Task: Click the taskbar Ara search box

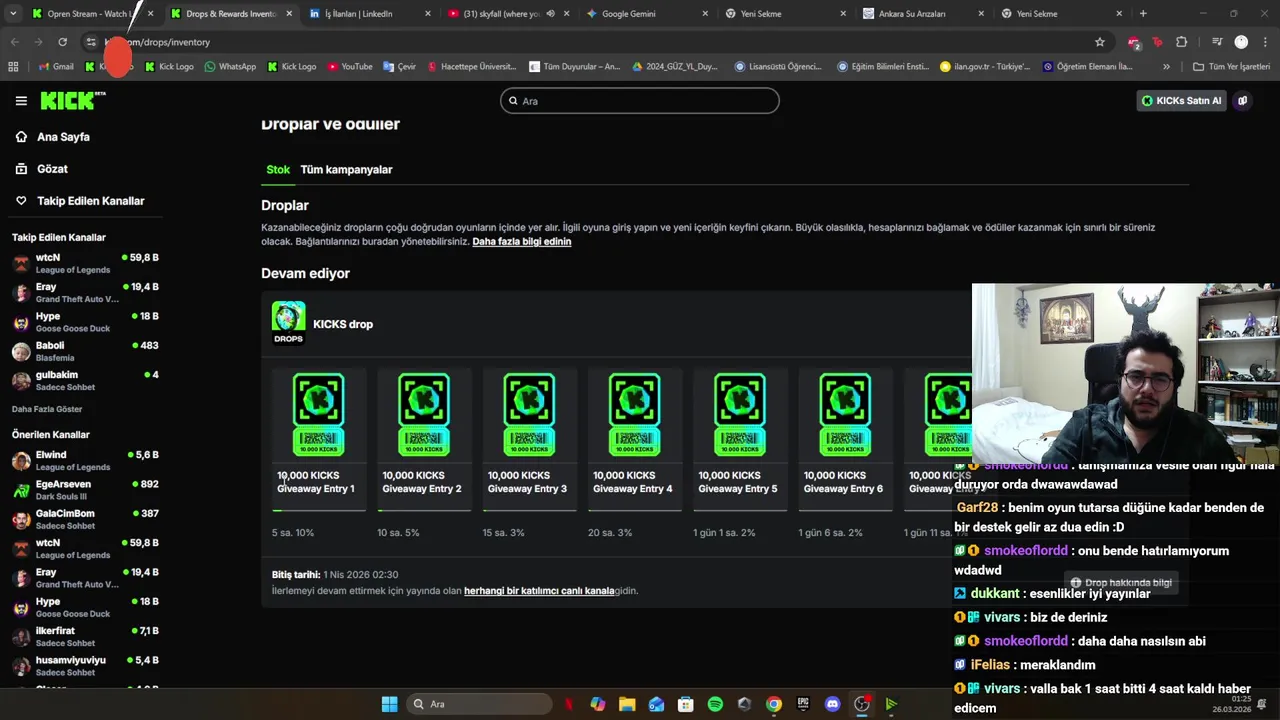Action: 480,704
